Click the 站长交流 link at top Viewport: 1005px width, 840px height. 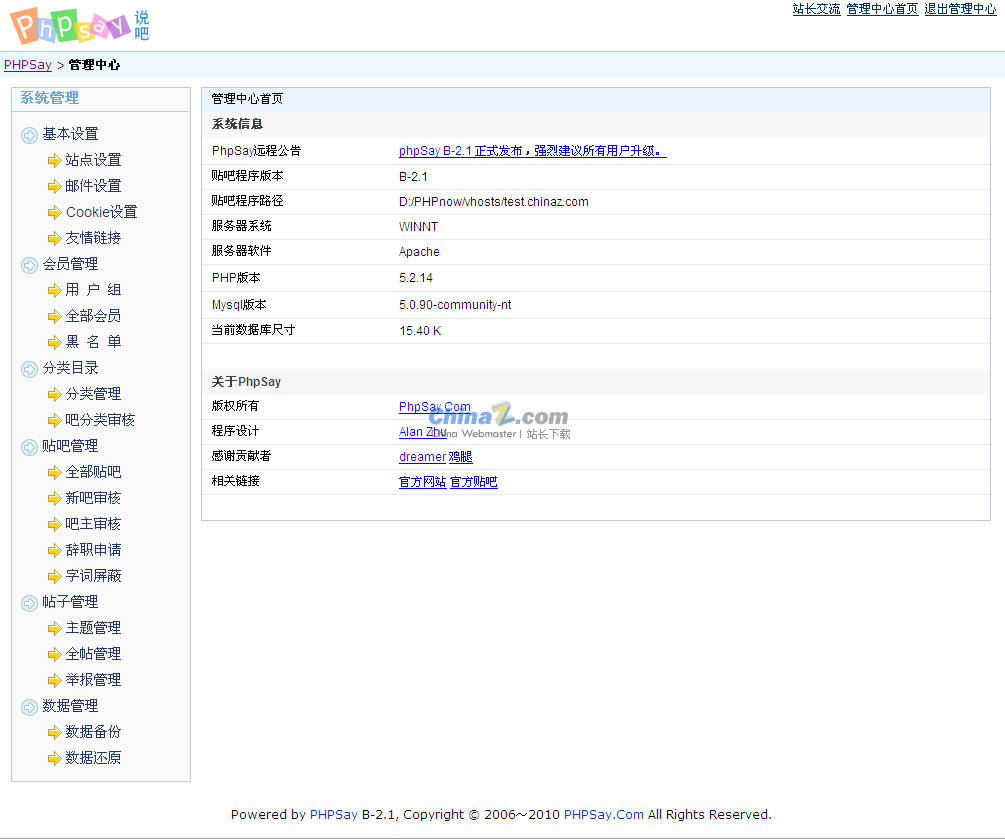[816, 9]
